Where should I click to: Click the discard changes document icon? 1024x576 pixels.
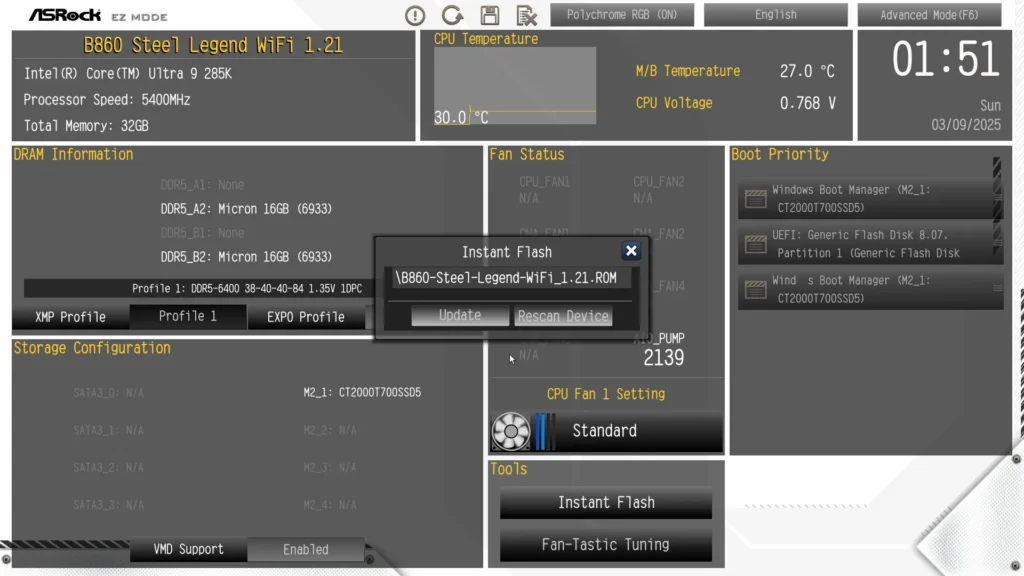pos(526,15)
